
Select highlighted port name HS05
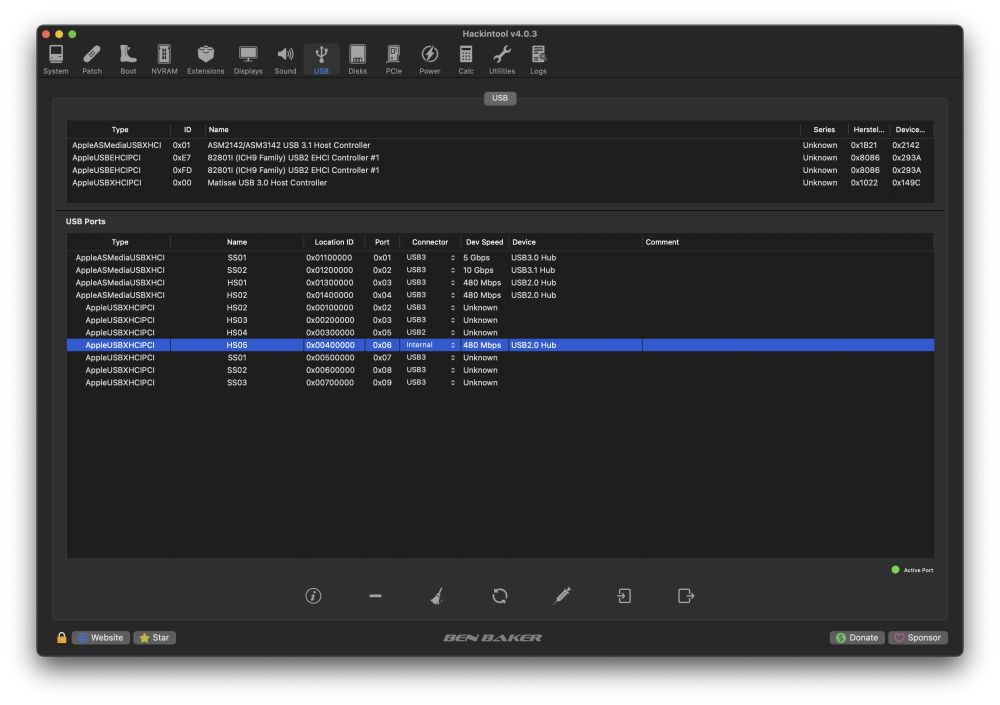coord(237,345)
